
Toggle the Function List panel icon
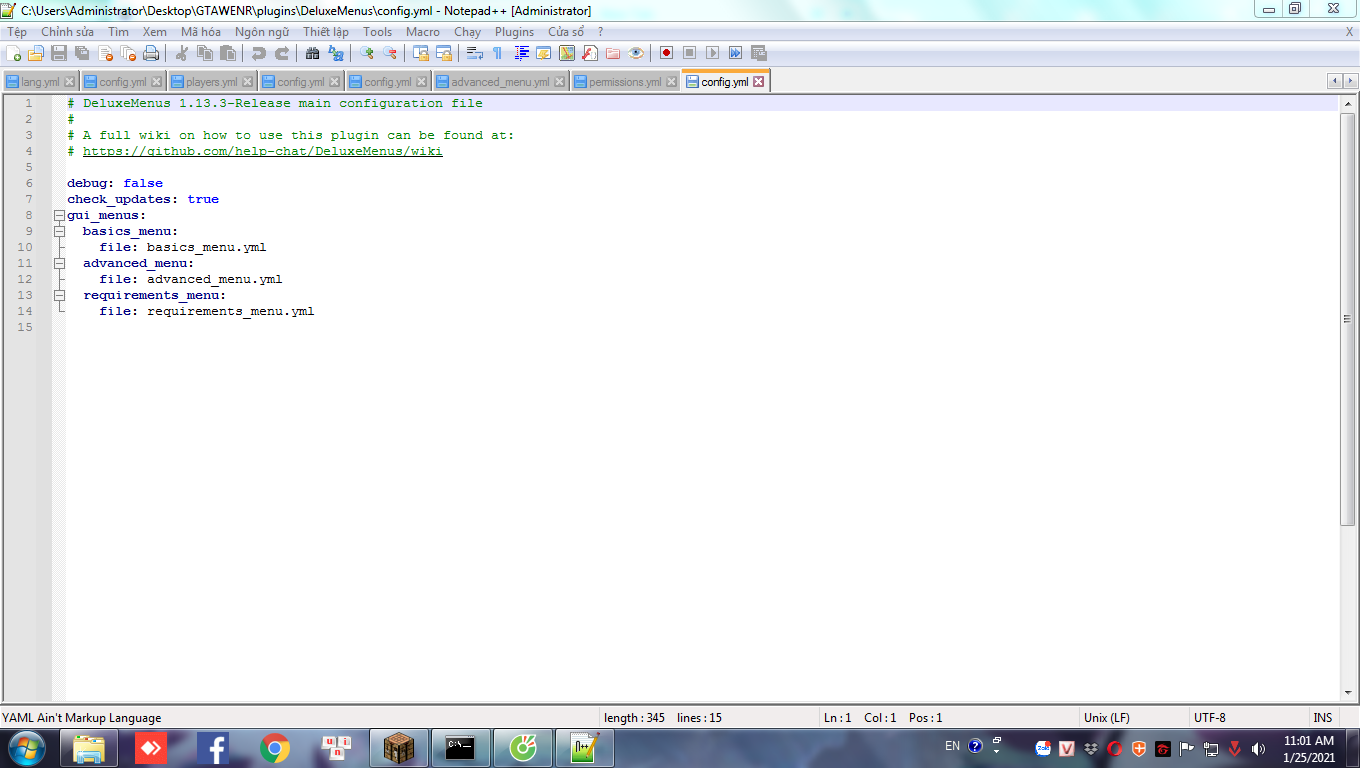coord(590,53)
